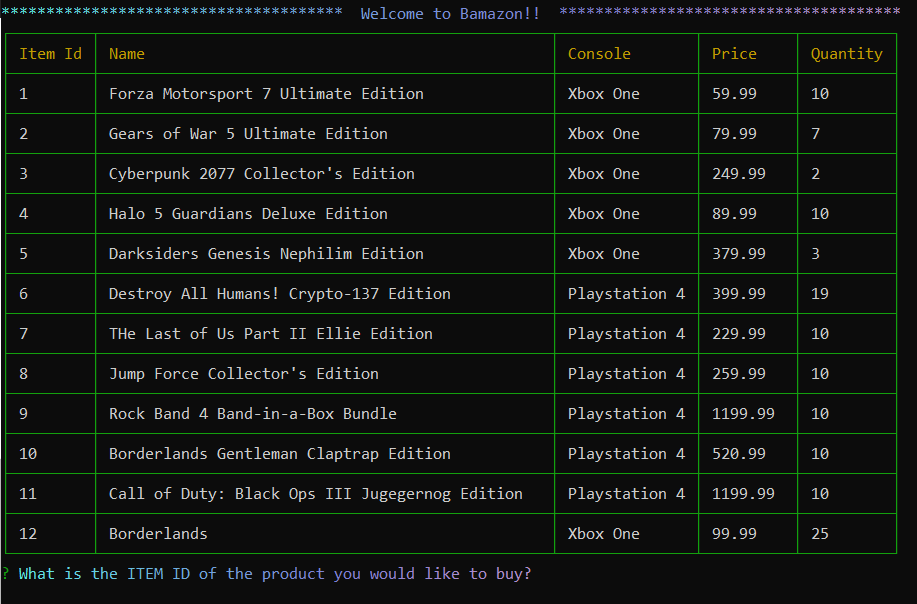Click 'Playstation 4' in the Call of Duty row

(x=626, y=494)
